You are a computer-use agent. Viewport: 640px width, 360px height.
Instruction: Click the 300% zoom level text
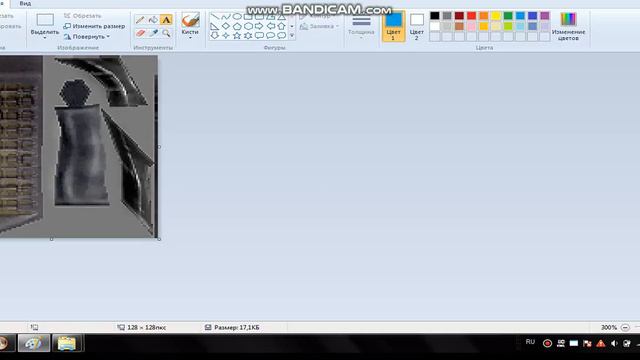(609, 327)
